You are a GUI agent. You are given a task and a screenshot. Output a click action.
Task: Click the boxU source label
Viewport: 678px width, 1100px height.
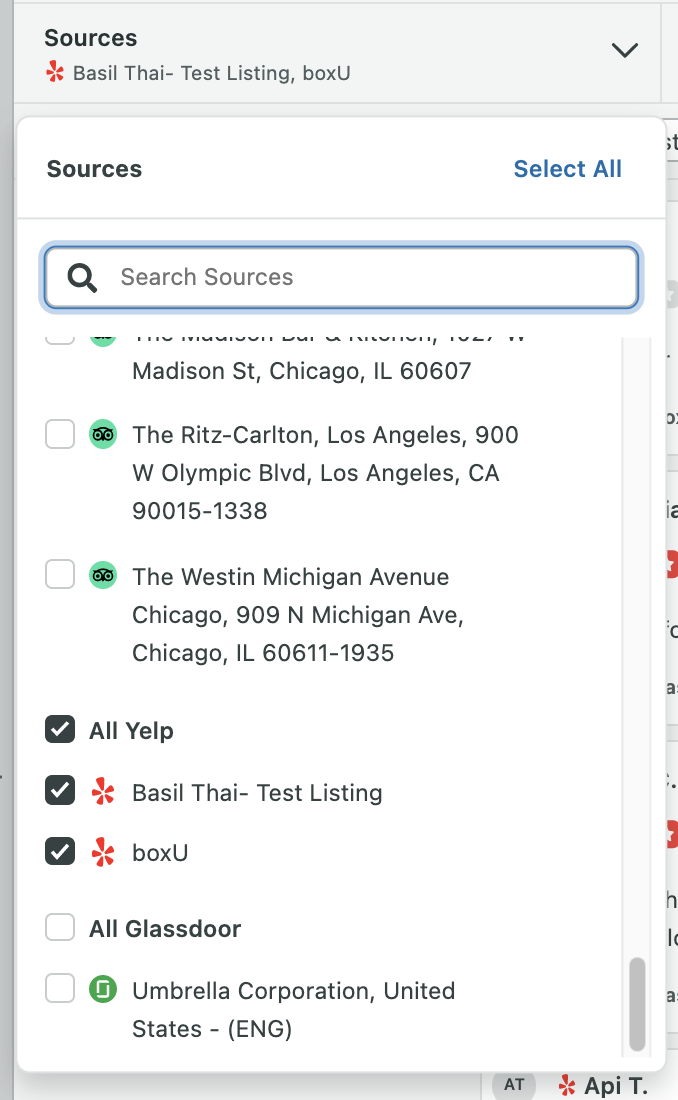point(160,853)
